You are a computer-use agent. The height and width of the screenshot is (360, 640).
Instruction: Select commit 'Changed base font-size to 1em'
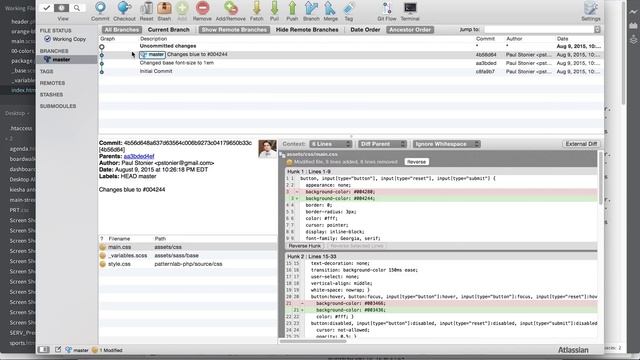[351, 63]
